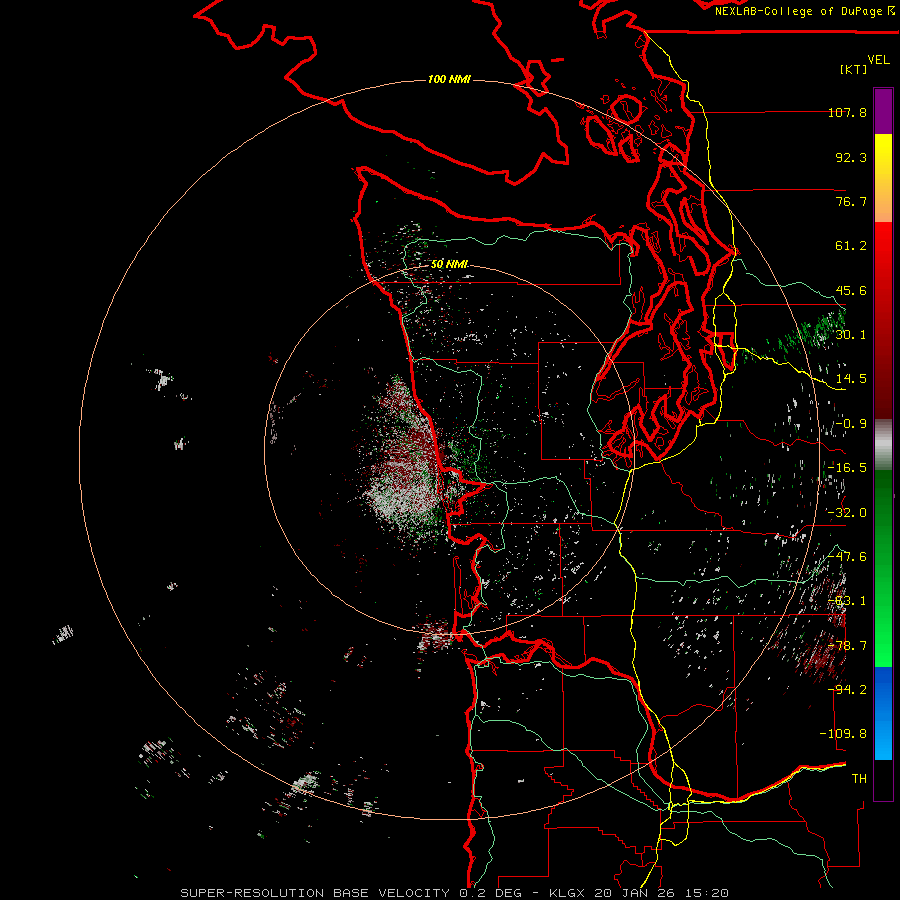900x900 pixels.
Task: Pick the purple segment of the velocity color bar
Action: tap(883, 111)
